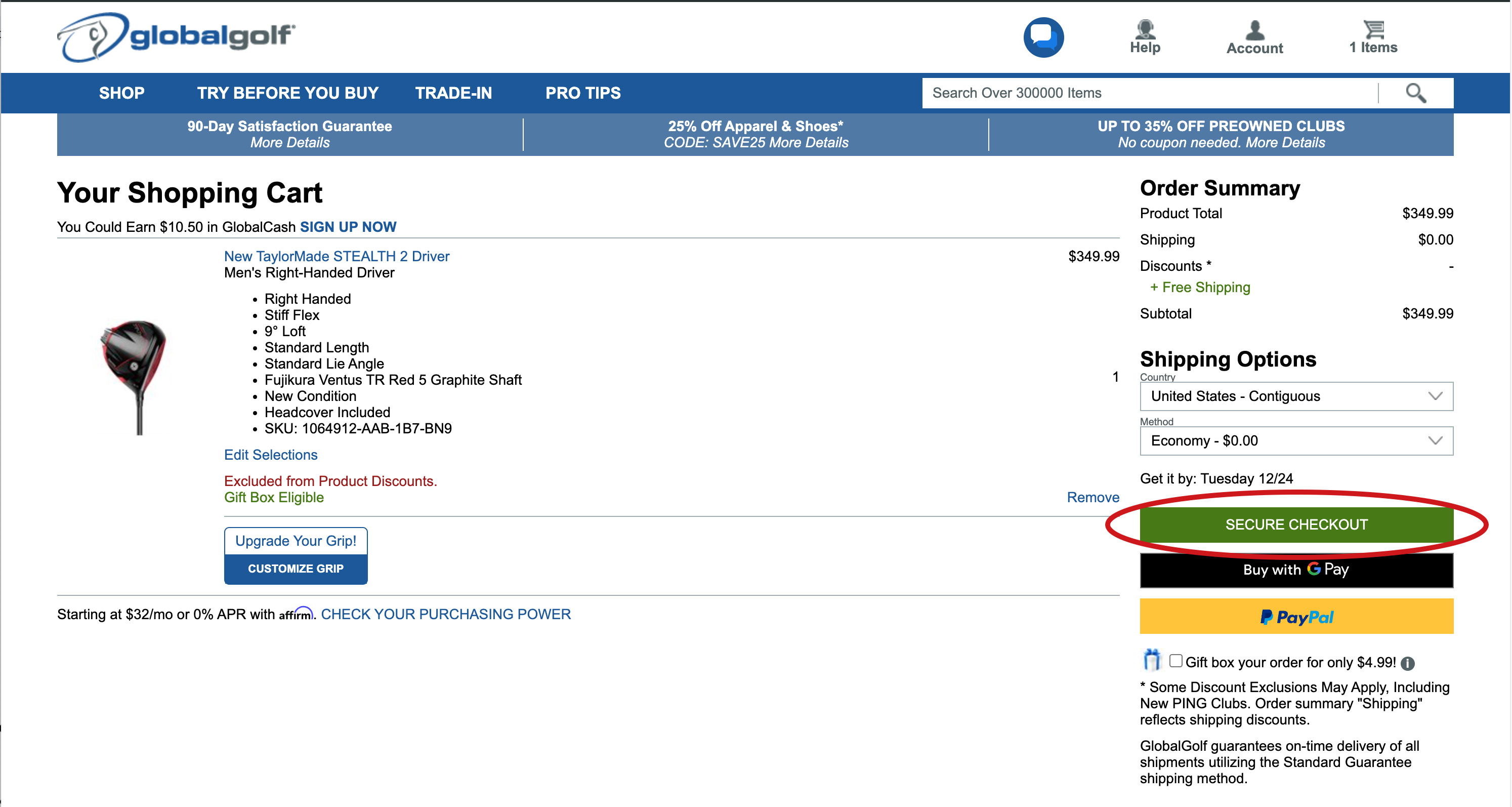
Task: Click the gift box info icon
Action: [x=1407, y=663]
